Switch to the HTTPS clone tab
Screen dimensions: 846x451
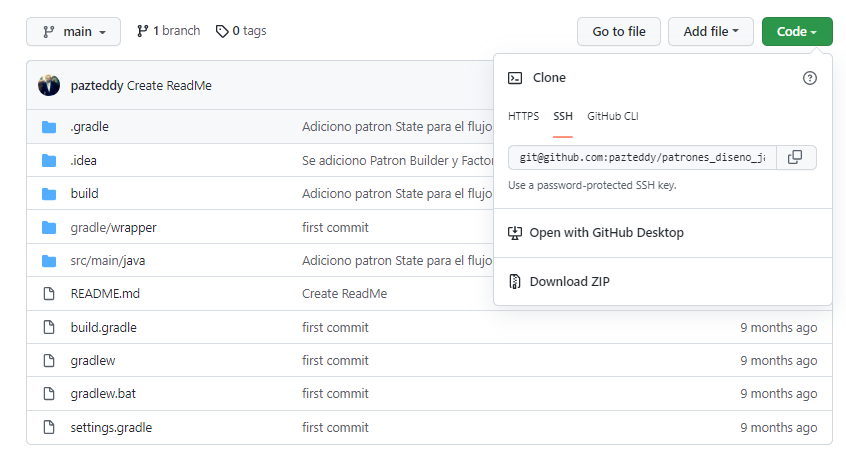523,116
